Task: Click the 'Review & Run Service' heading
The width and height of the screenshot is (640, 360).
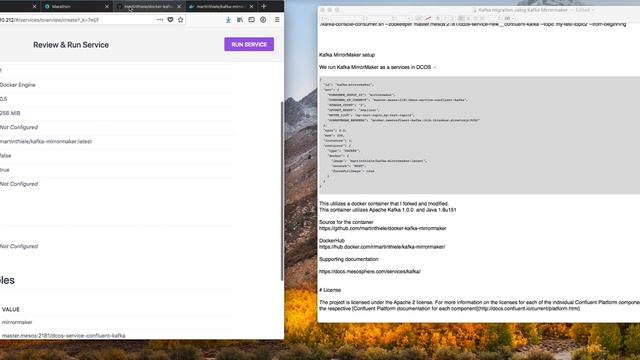Action: 71,45
